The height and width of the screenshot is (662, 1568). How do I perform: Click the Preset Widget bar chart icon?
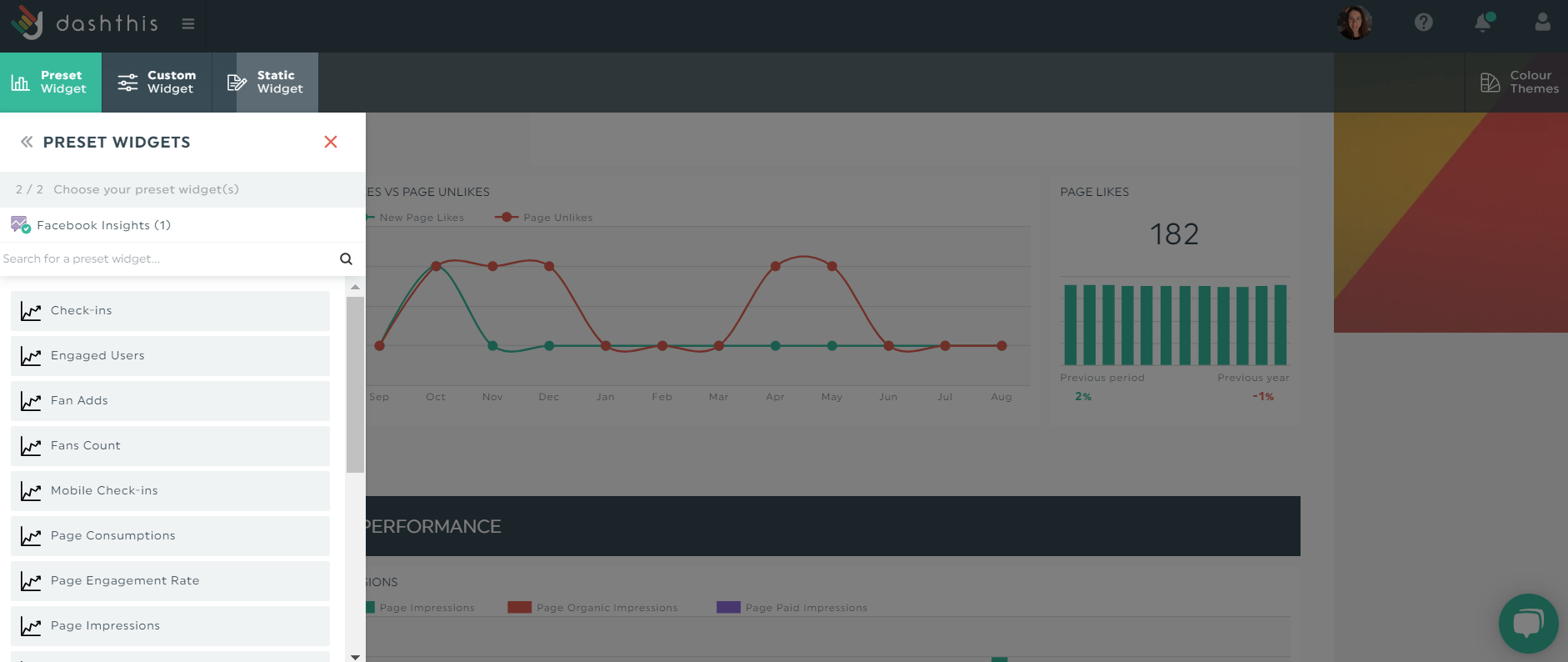point(20,83)
